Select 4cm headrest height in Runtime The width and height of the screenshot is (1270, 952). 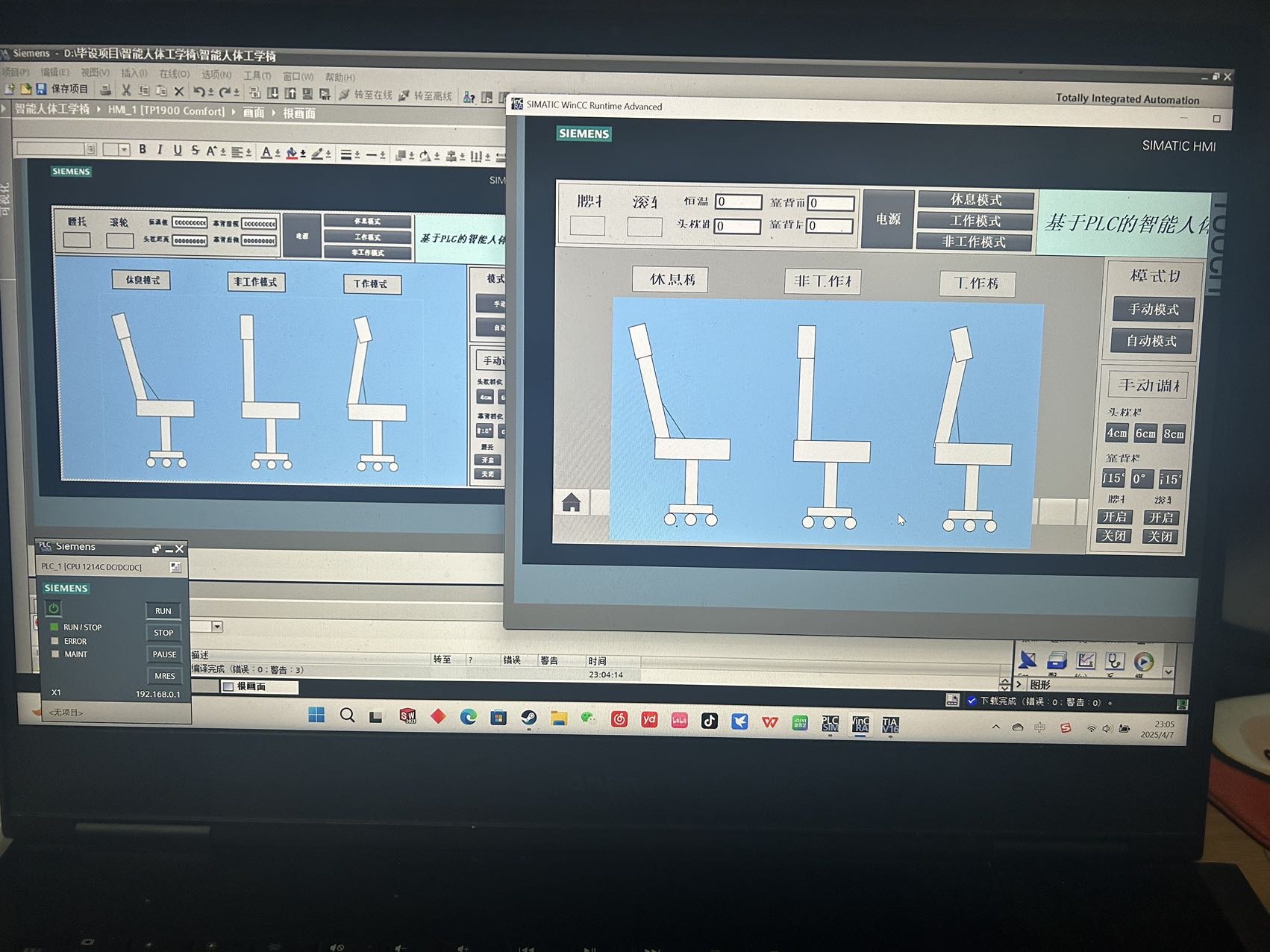(1116, 433)
